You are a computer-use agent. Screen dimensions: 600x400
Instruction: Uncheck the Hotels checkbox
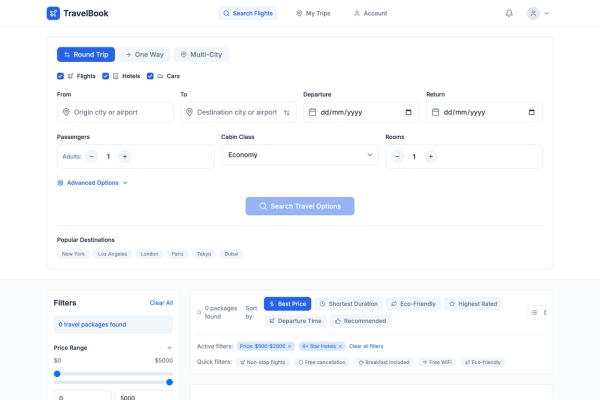[106, 76]
